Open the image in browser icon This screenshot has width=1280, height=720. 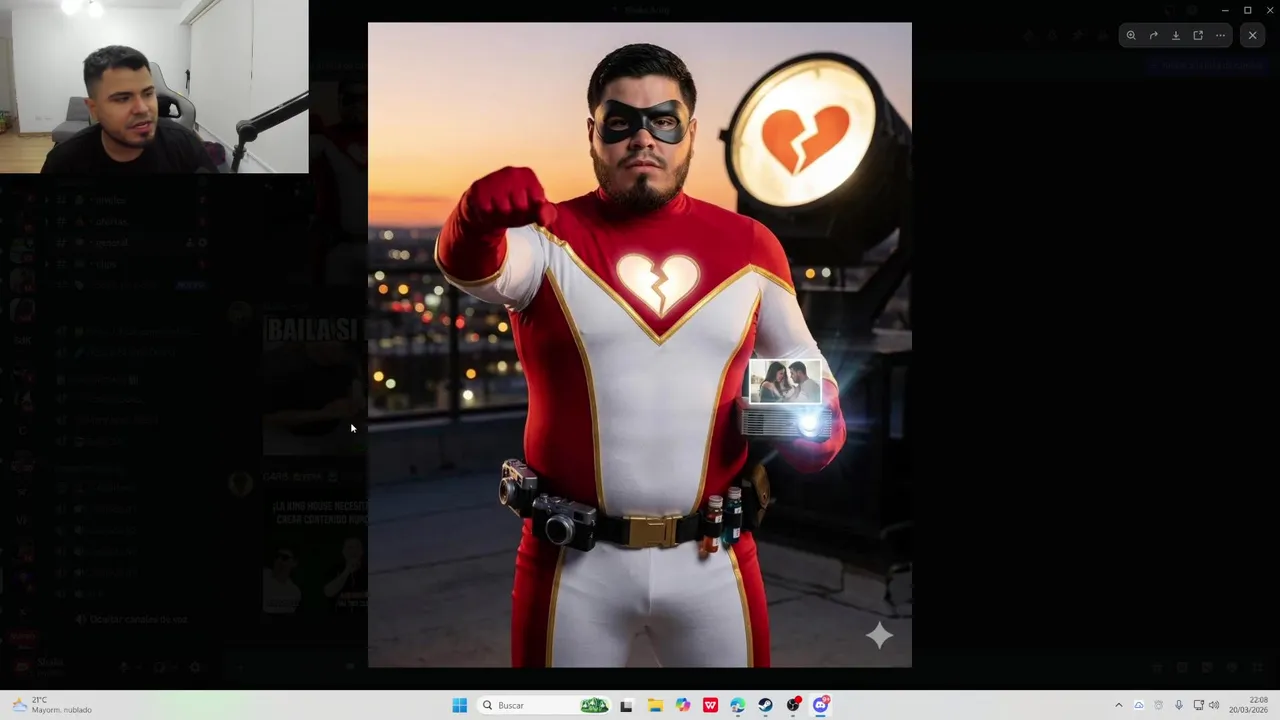(1198, 35)
